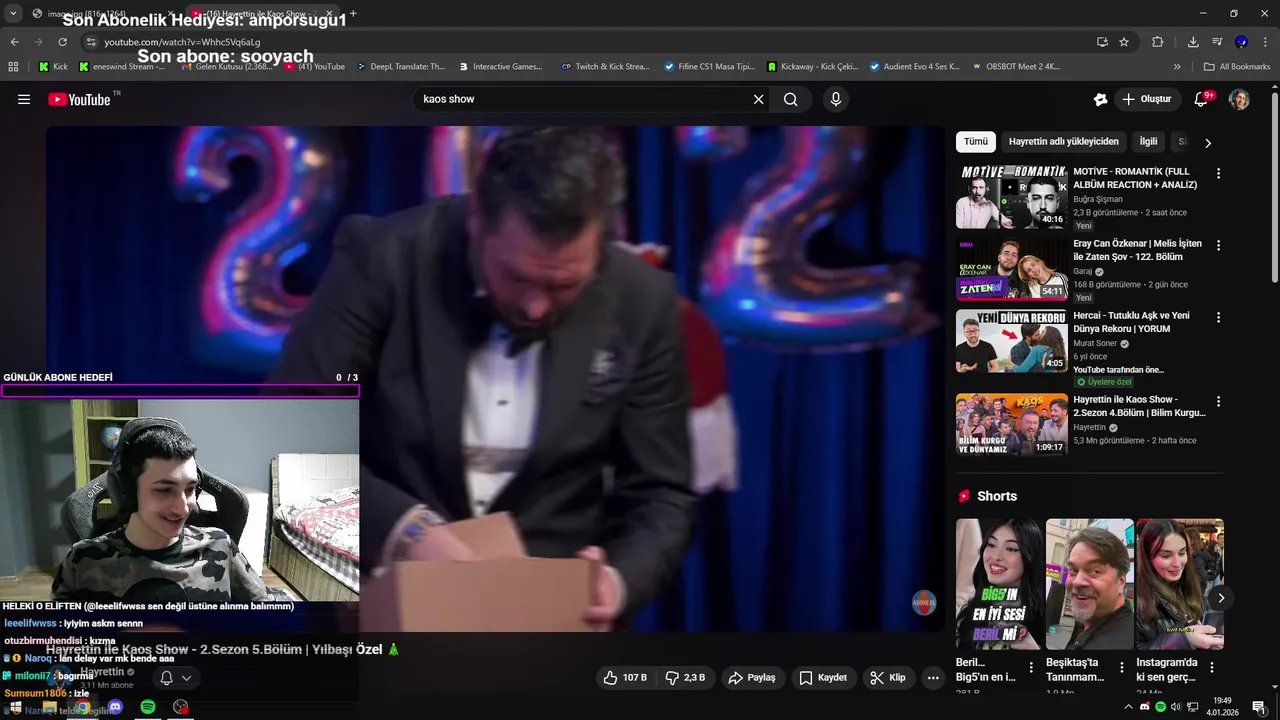Screen dimensions: 1280x720
Task: Open options for the Instagram'da Short
Action: coord(1212,667)
